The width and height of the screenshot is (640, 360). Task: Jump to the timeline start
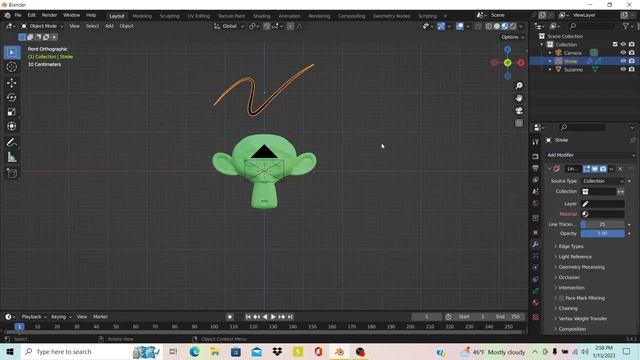(x=248, y=317)
